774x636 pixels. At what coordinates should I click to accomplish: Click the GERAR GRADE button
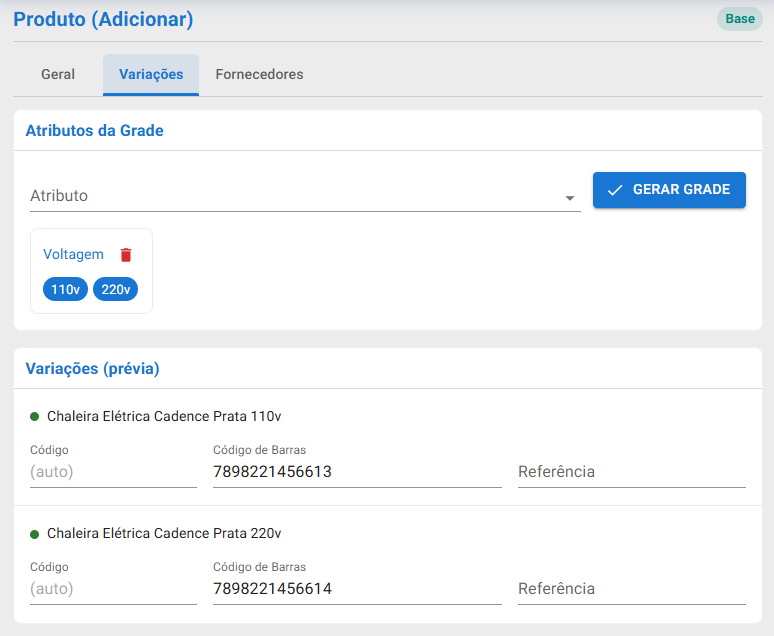pyautogui.click(x=669, y=190)
